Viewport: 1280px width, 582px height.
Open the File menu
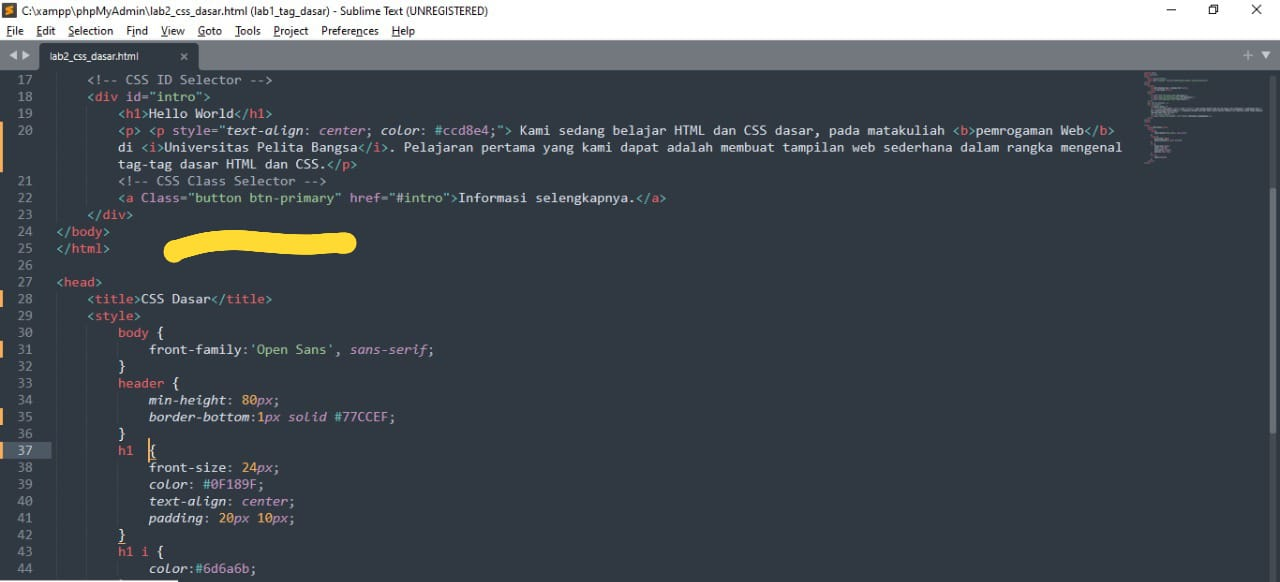[14, 31]
